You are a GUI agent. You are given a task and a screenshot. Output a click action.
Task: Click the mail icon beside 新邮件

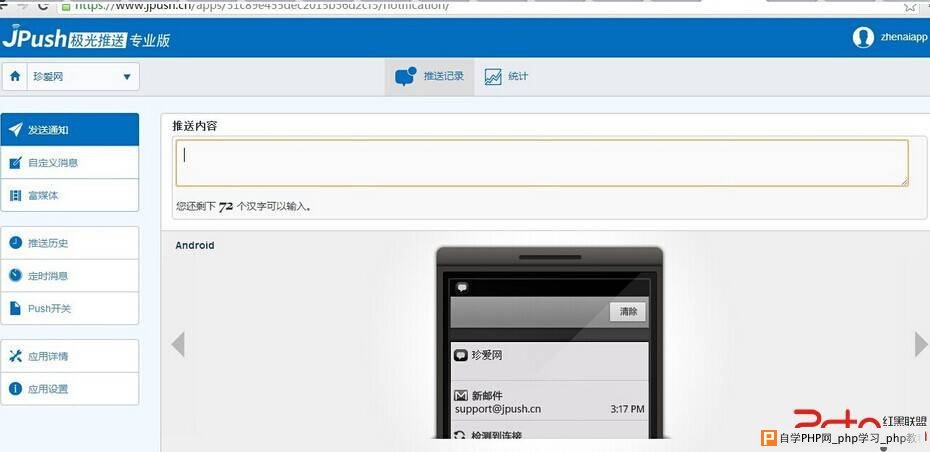(x=461, y=396)
